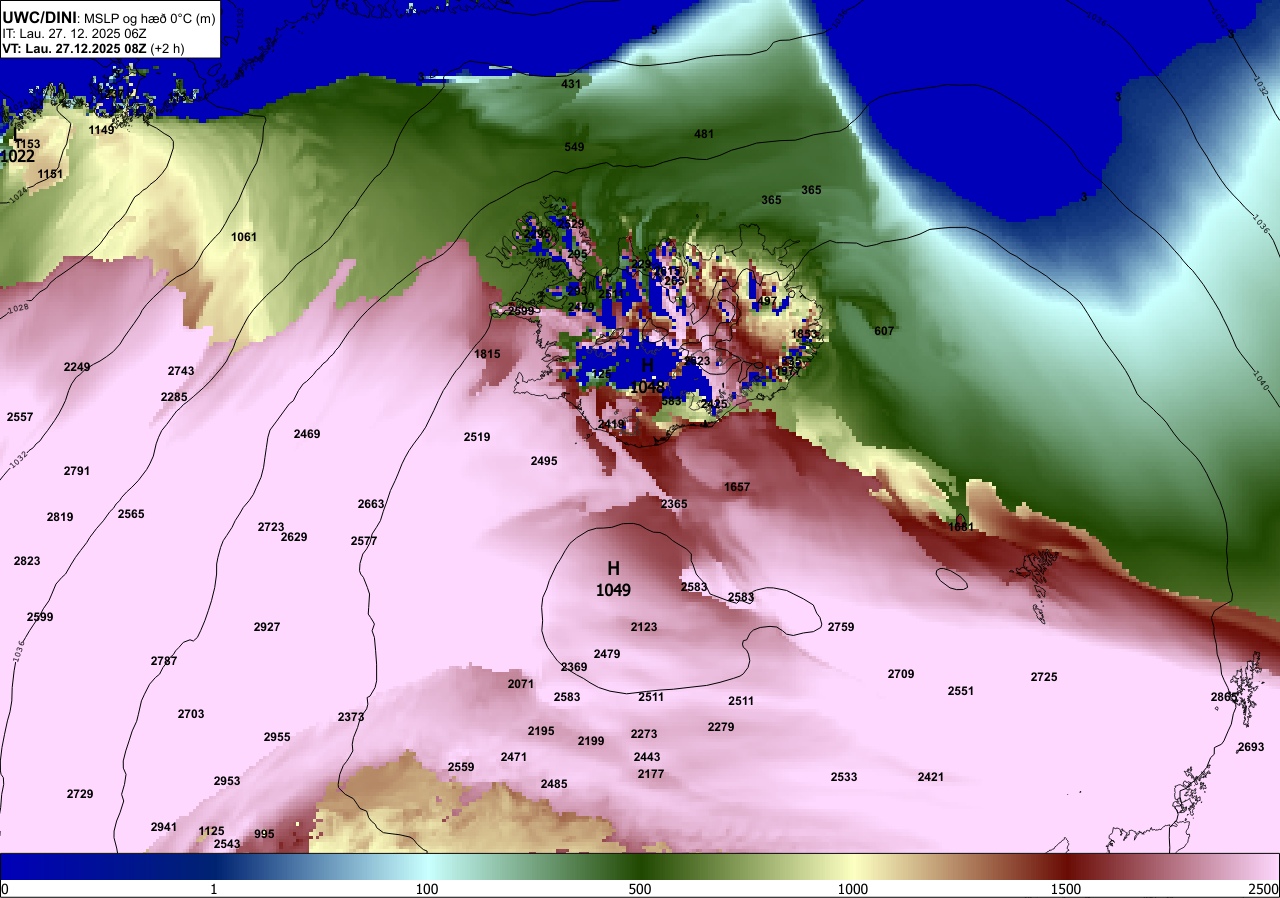Click the 2729 height value
Image resolution: width=1280 pixels, height=898 pixels.
point(80,794)
